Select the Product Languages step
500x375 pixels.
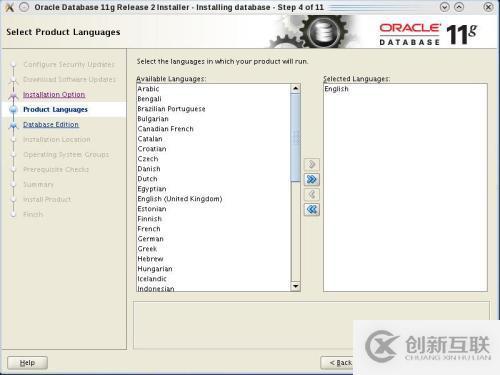pos(55,109)
